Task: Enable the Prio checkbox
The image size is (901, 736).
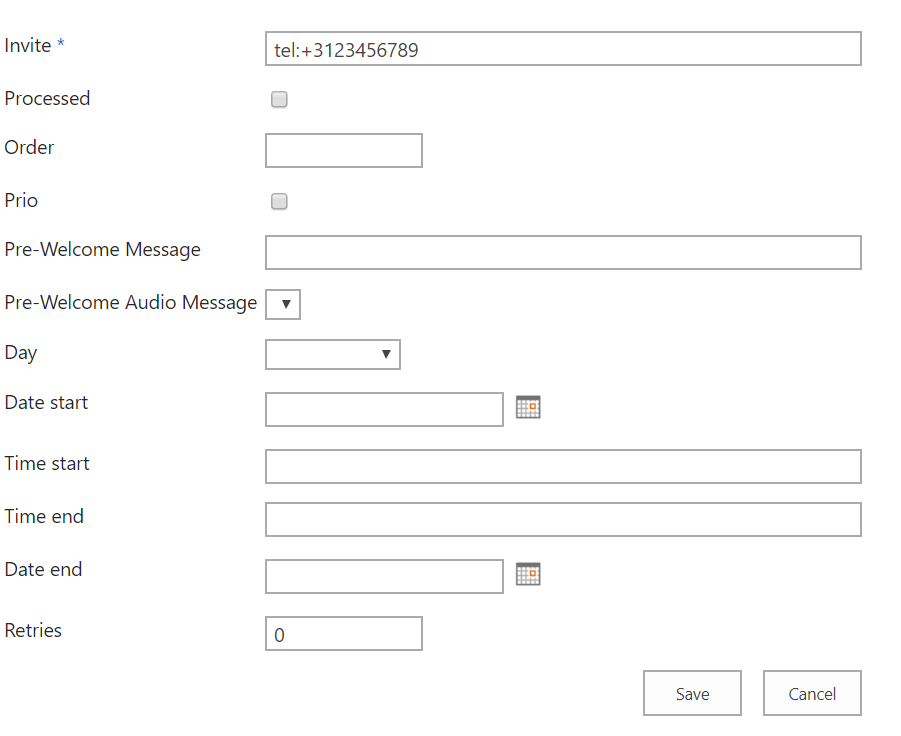Action: [280, 202]
